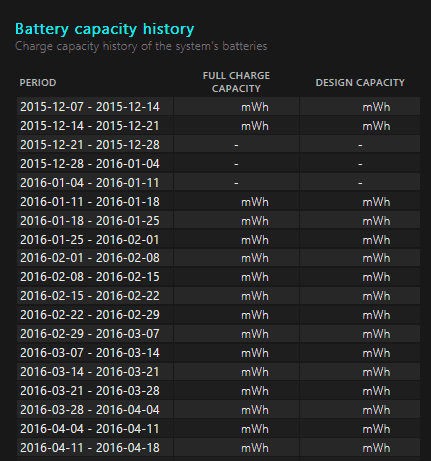Viewport: 431px width, 461px height.
Task: Click full charge mWh for 2015-12-07 row
Action: [x=255, y=107]
